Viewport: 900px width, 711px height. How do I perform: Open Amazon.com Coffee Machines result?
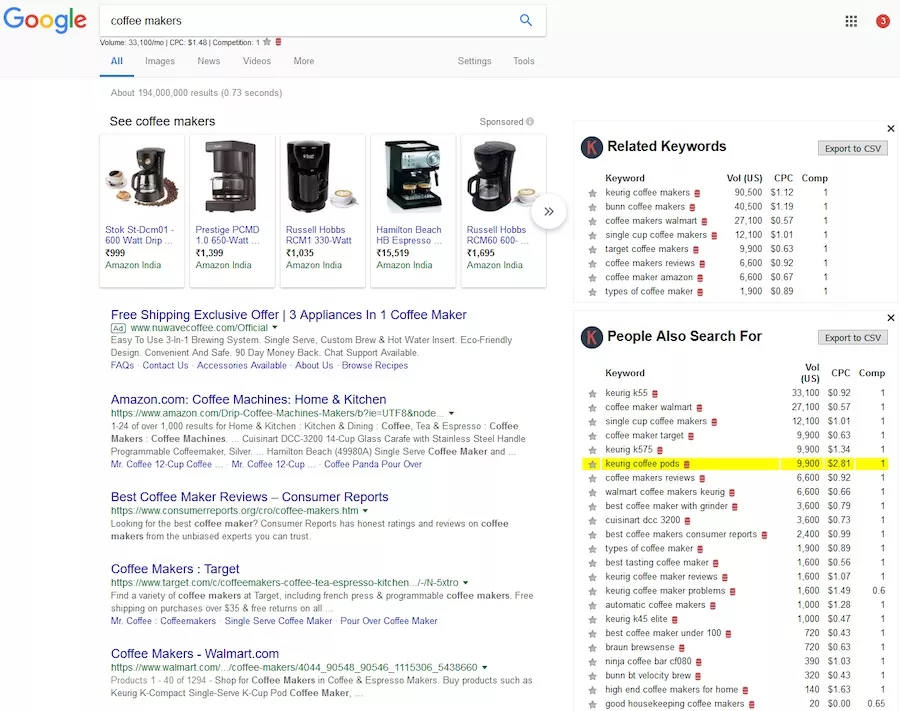point(249,399)
